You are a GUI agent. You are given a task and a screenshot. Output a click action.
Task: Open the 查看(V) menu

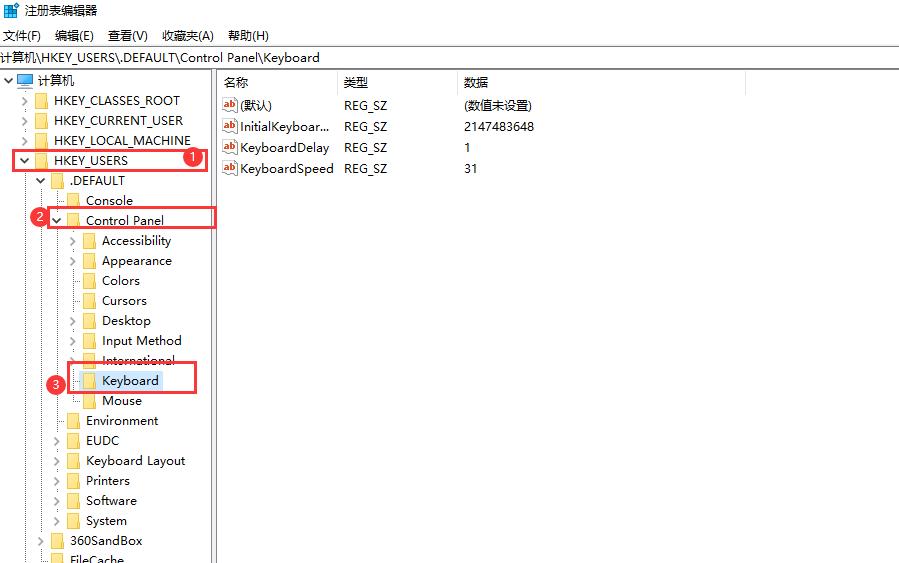coord(127,36)
